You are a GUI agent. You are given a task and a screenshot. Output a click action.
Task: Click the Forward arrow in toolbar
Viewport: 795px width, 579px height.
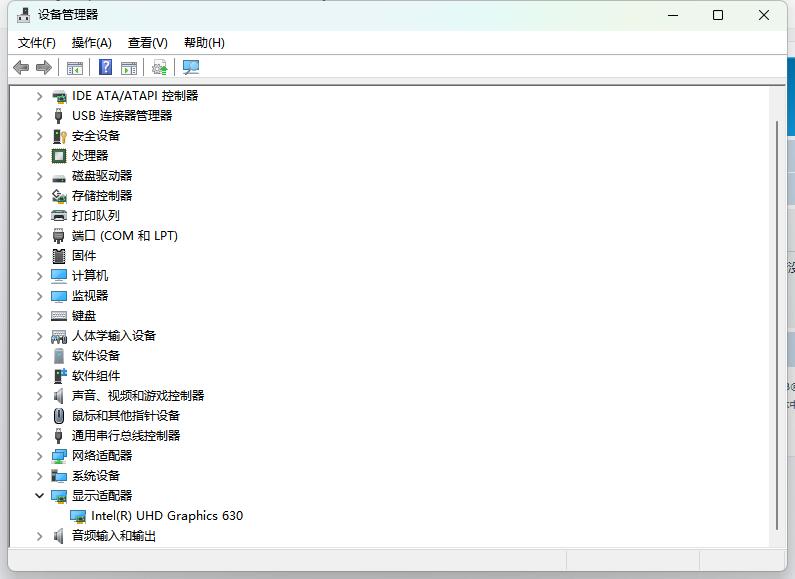pyautogui.click(x=44, y=67)
